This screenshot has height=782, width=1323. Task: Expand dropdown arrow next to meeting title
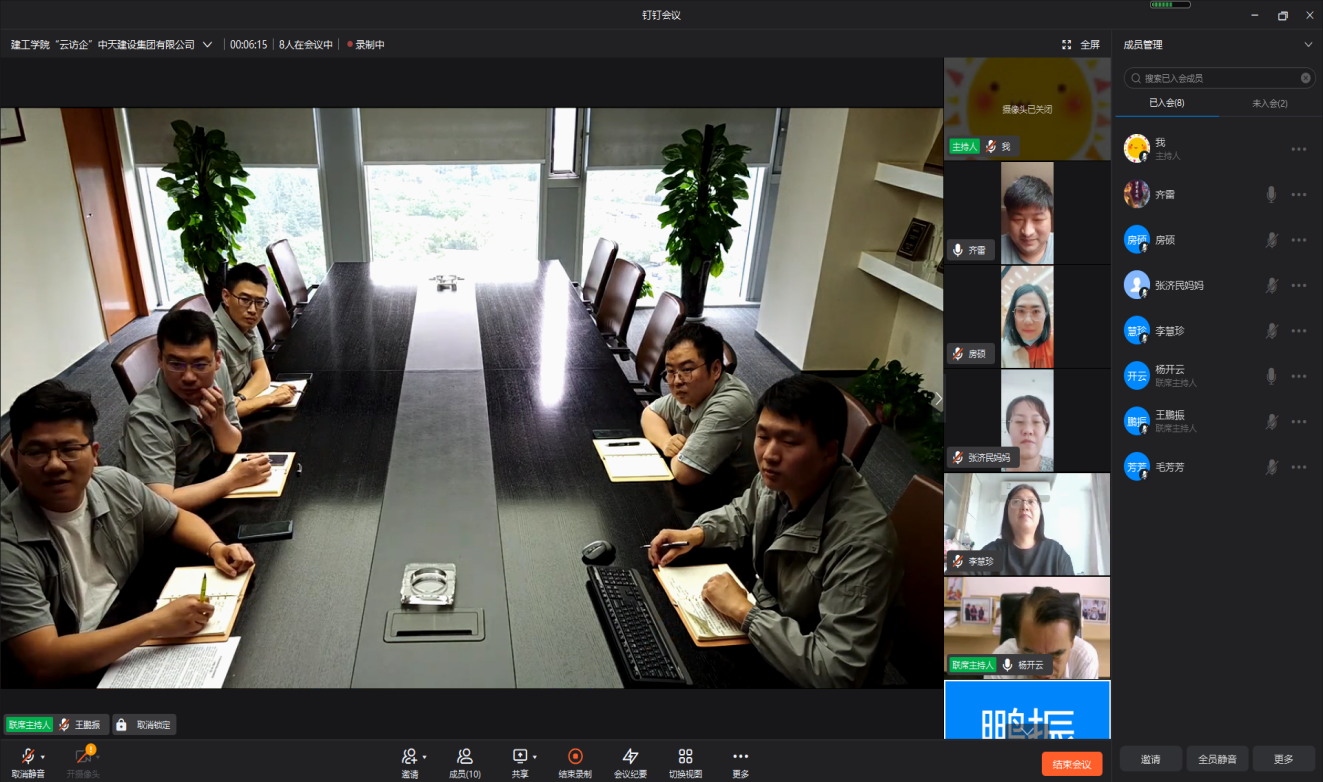click(x=208, y=45)
